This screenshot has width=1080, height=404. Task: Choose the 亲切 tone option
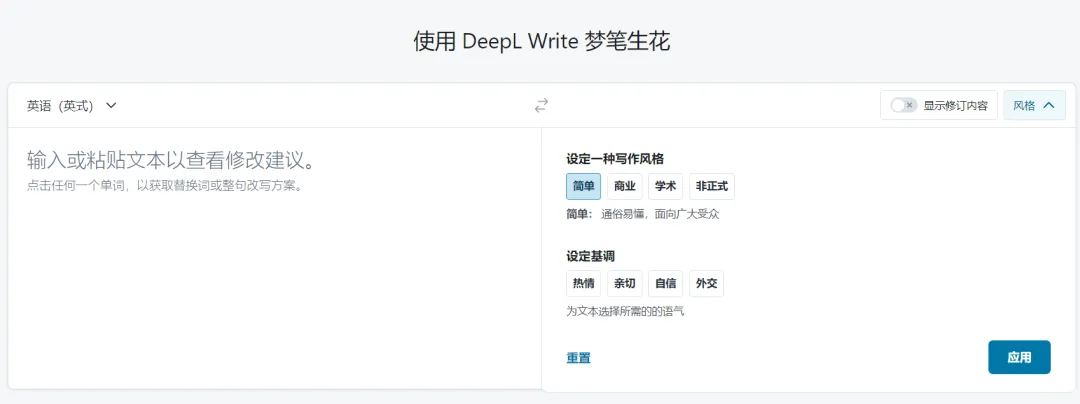coord(625,283)
